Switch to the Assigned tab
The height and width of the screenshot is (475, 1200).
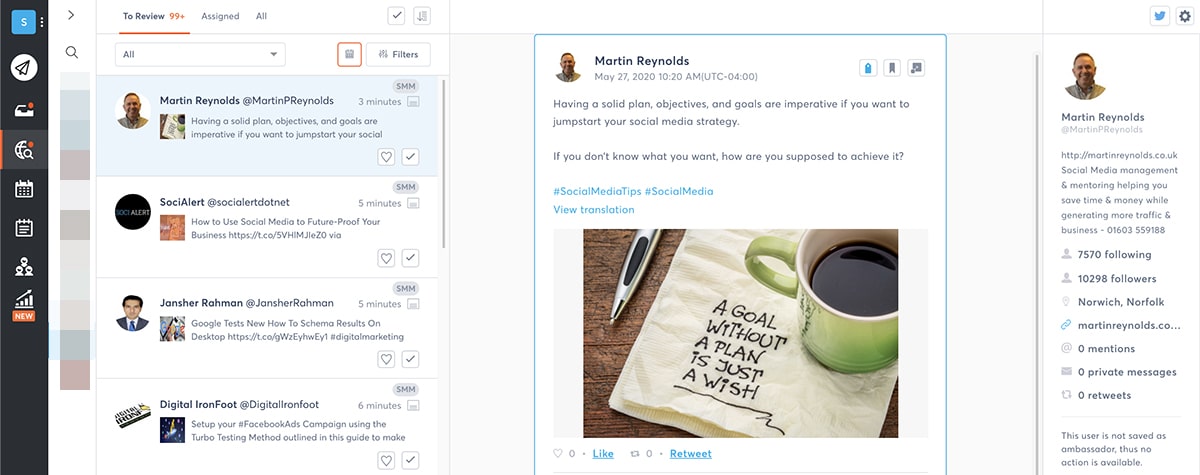[x=220, y=16]
